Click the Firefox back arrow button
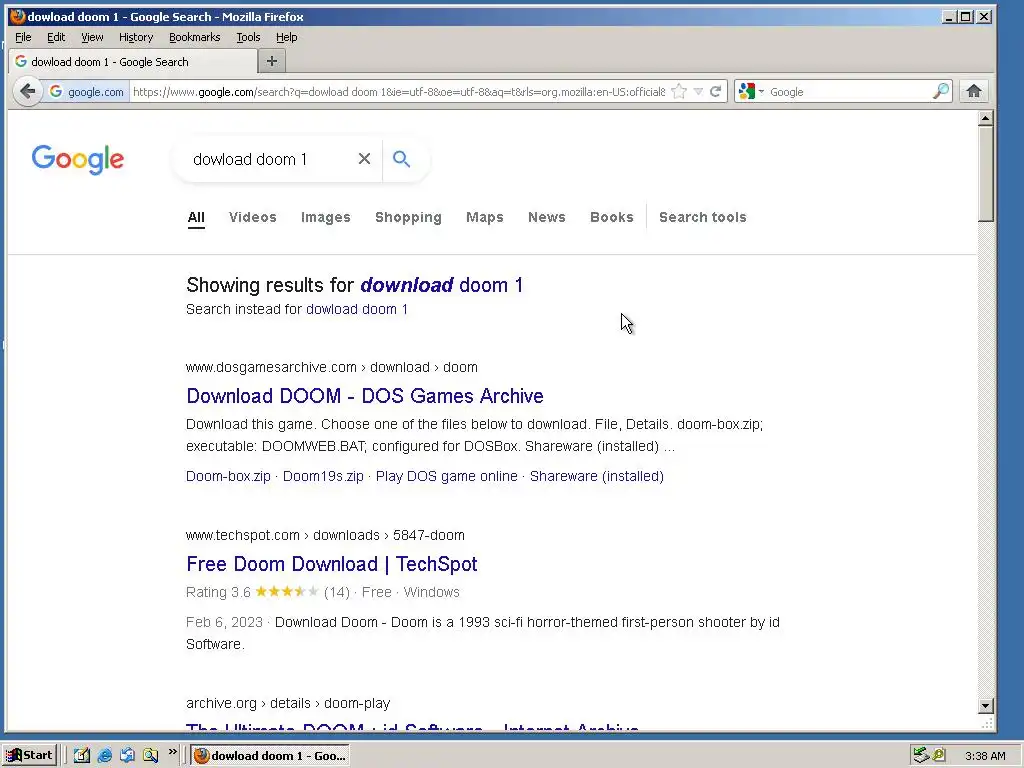Viewport: 1024px width, 768px height. (x=27, y=91)
